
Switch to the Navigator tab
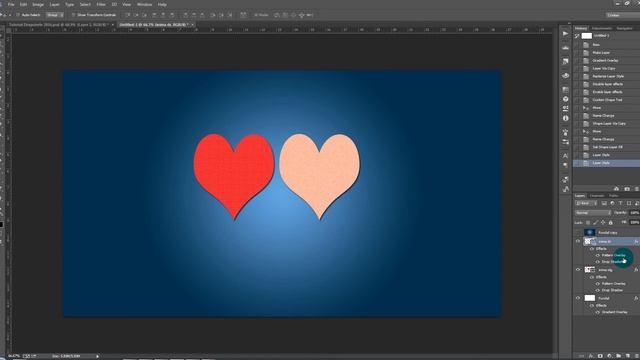pos(624,28)
